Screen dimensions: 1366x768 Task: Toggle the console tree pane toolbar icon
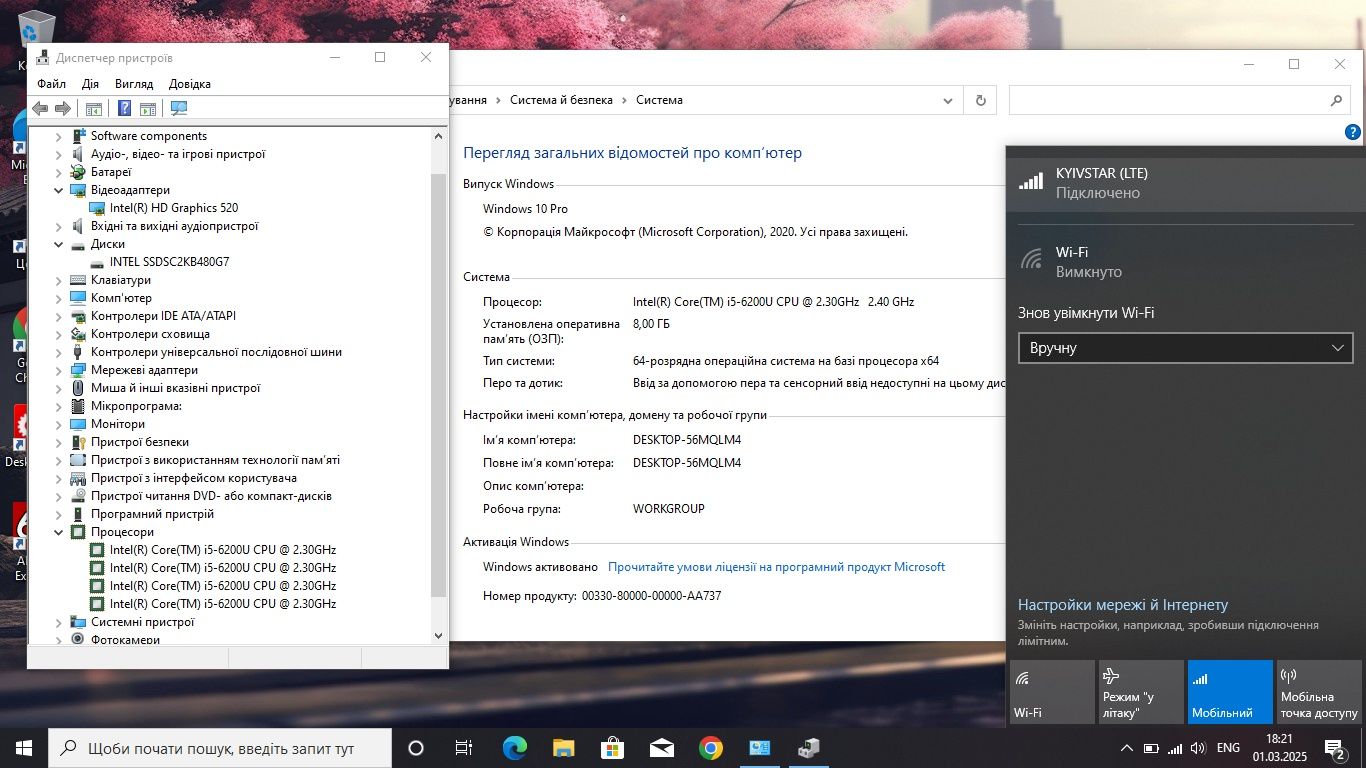pos(93,108)
